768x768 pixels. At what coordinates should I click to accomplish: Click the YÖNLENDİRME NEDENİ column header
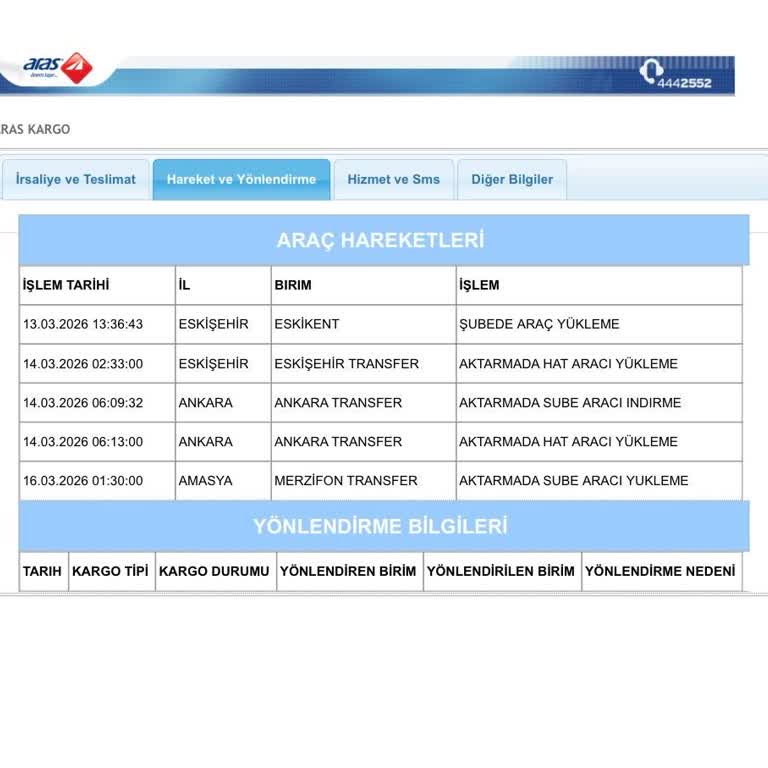(660, 571)
